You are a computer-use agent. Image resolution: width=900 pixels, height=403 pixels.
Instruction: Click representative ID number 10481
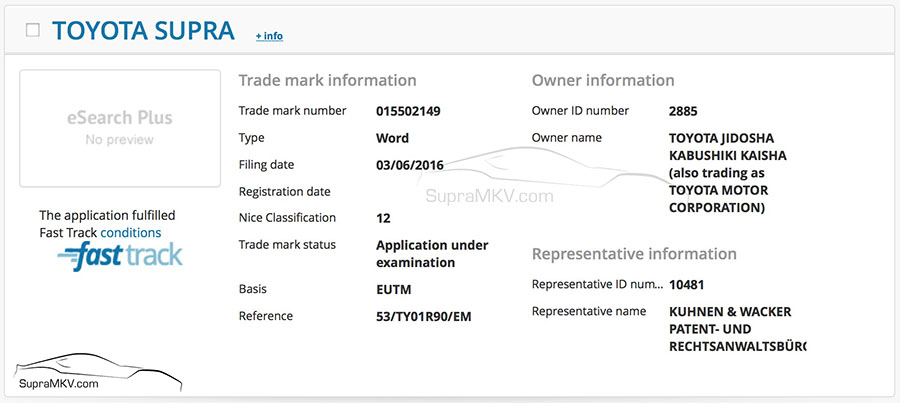(x=687, y=285)
